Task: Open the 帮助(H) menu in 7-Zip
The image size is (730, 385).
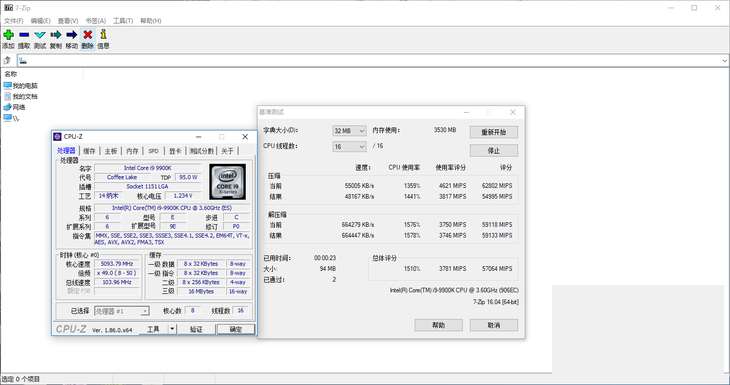Action: pos(151,21)
